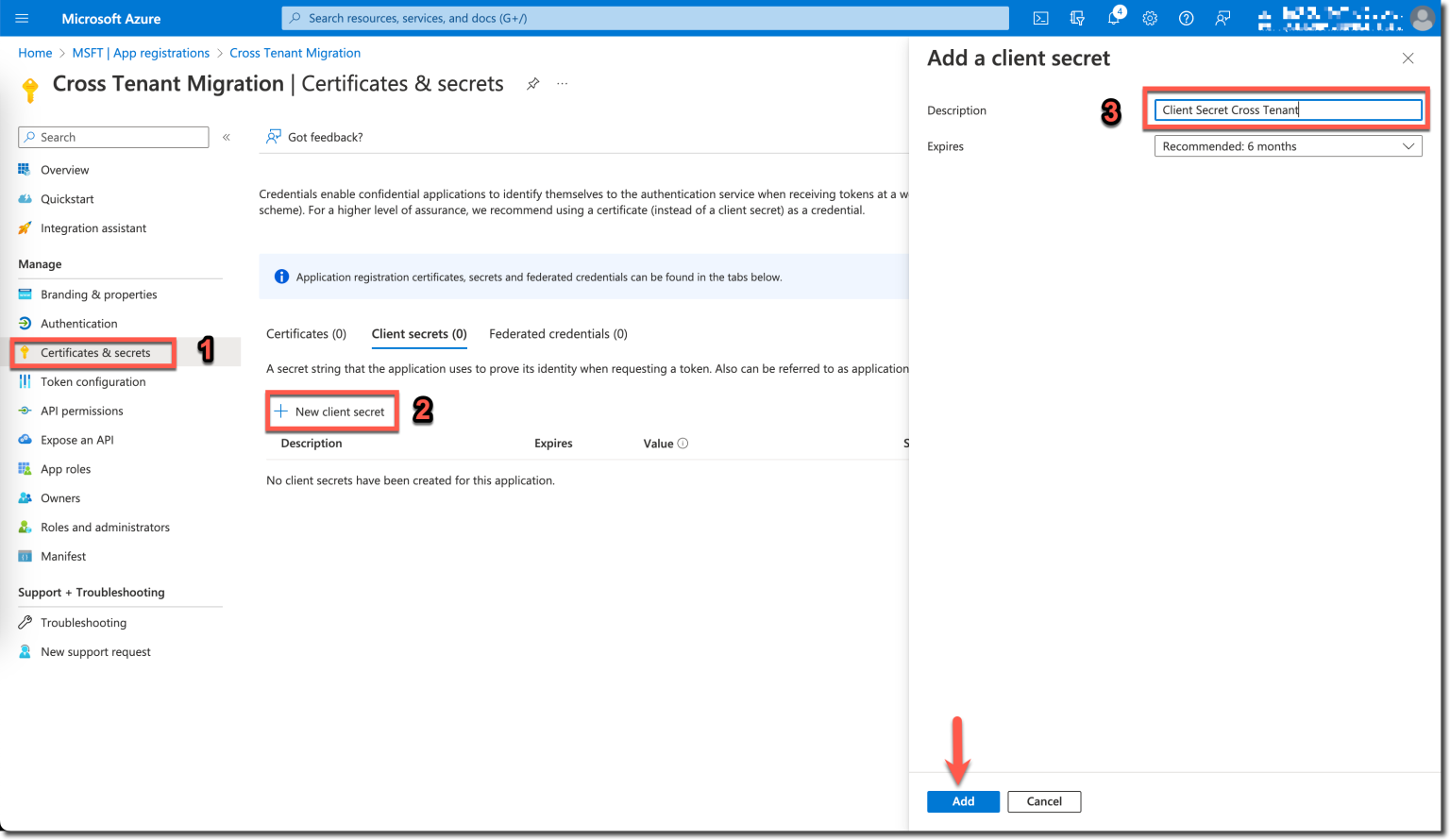Click the Description input field
Image resolution: width=1450 pixels, height=840 pixels.
[x=1287, y=109]
